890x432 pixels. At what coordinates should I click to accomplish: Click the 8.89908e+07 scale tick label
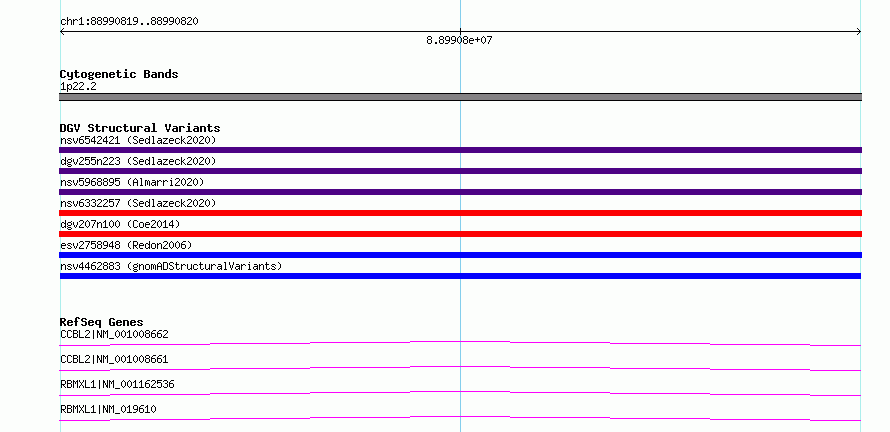(x=459, y=41)
